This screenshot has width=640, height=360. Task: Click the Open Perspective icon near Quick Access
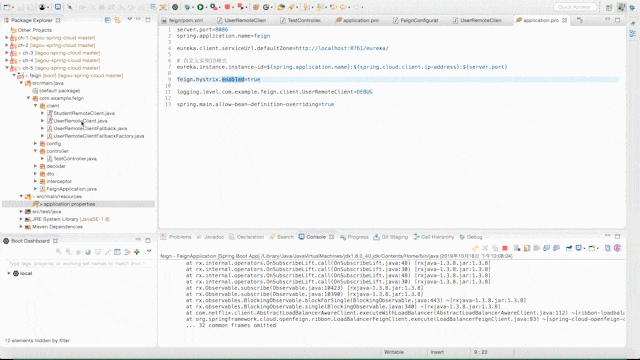pos(609,7)
